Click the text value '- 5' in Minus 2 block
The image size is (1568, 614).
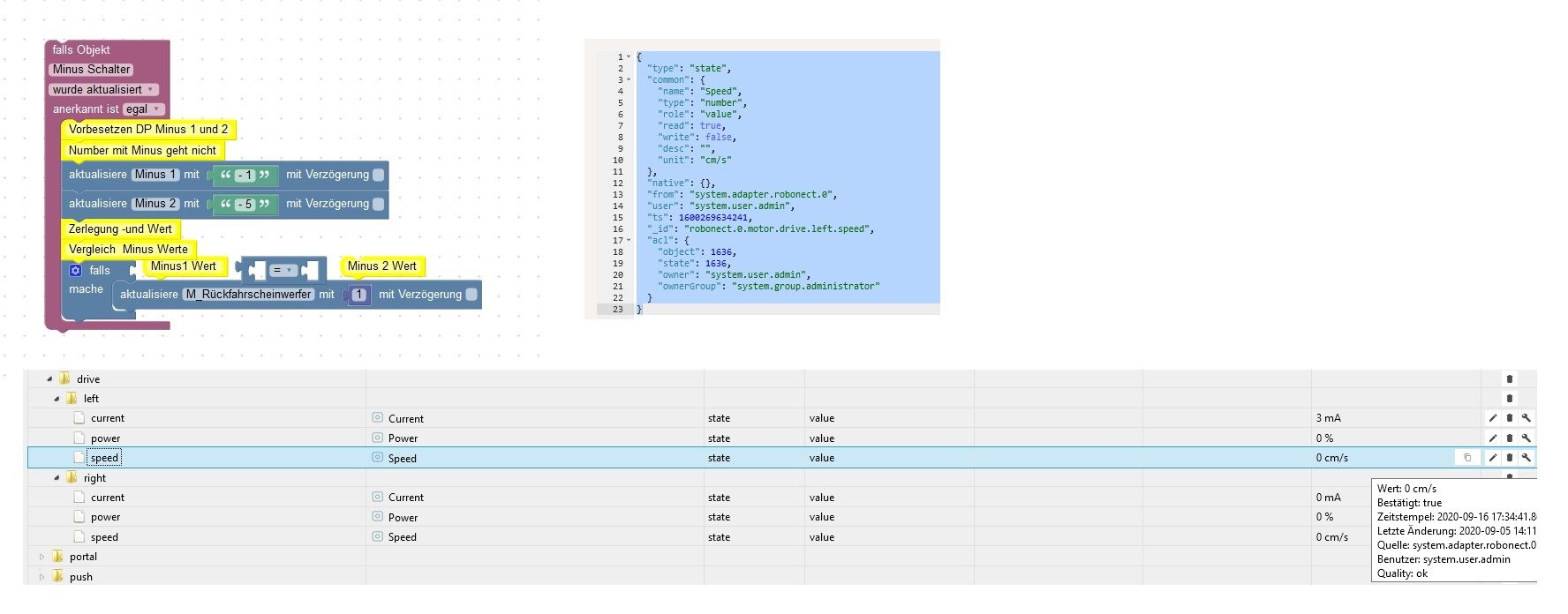(x=245, y=205)
